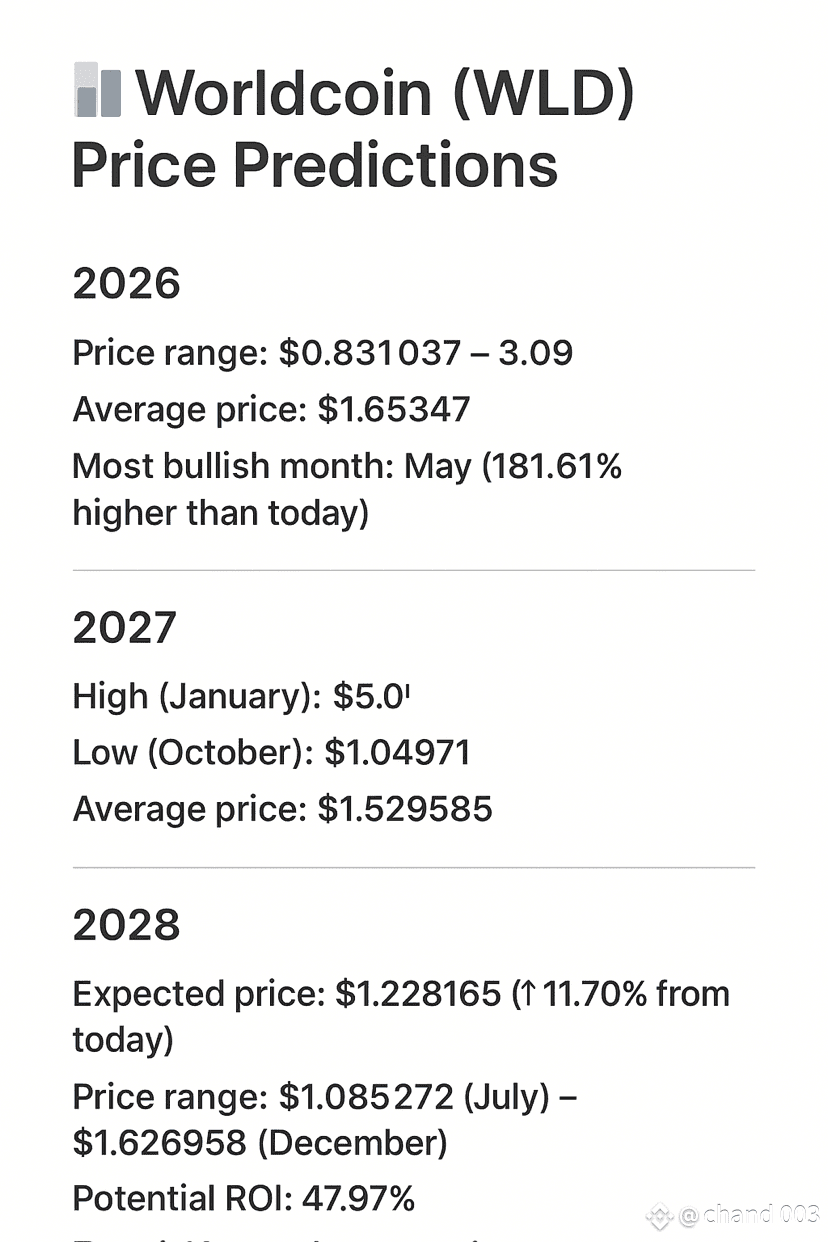Click the Expected price $1.228165 line
This screenshot has width=828, height=1242.
[x=401, y=1016]
